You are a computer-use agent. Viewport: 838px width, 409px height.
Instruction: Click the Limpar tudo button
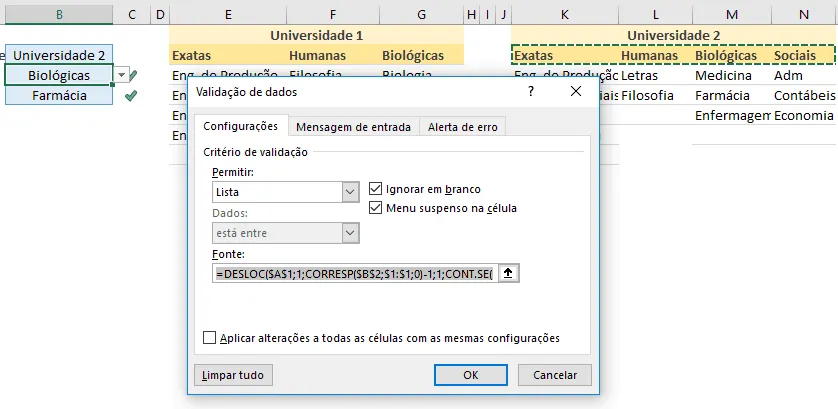coord(233,375)
